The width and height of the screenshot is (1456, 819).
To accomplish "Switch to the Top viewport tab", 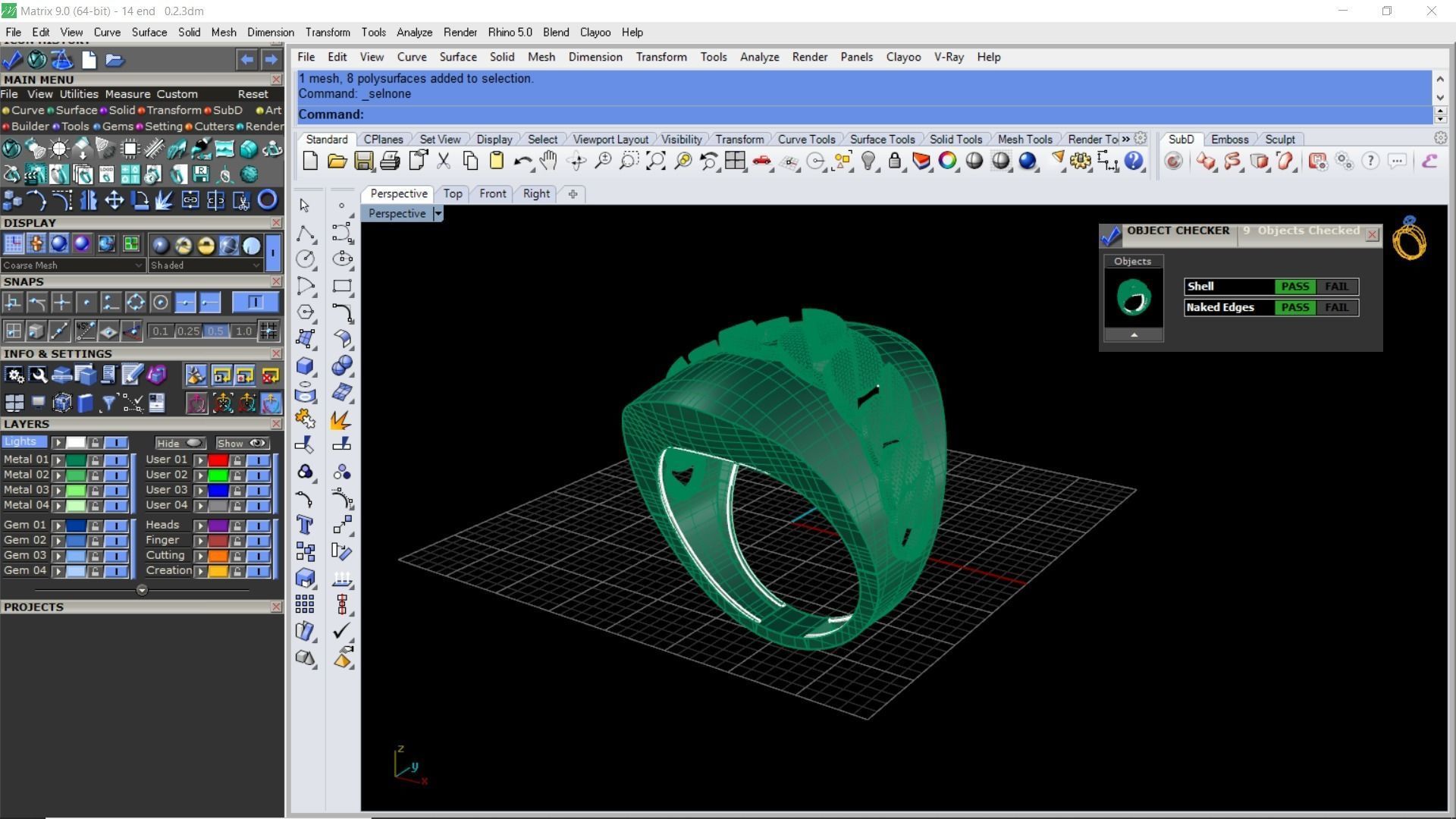I will tap(453, 193).
